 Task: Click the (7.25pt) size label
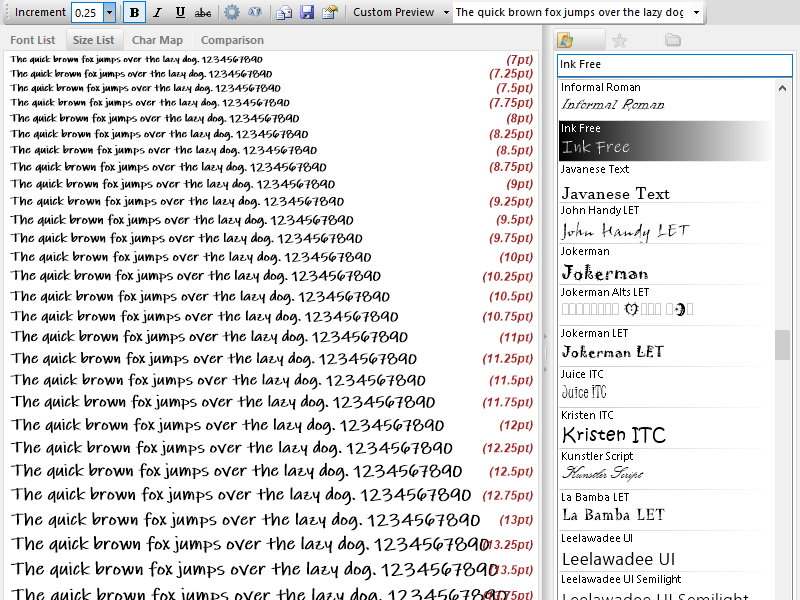(x=511, y=74)
